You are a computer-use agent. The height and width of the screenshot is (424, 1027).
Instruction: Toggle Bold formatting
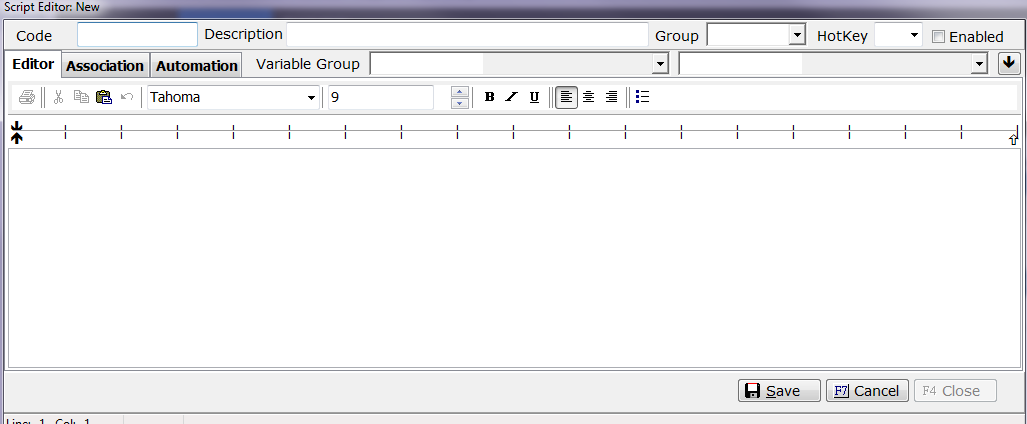(489, 97)
